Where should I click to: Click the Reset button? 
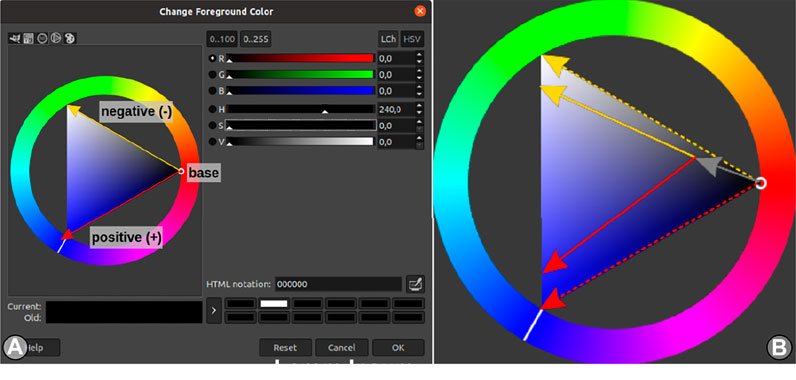pyautogui.click(x=285, y=348)
